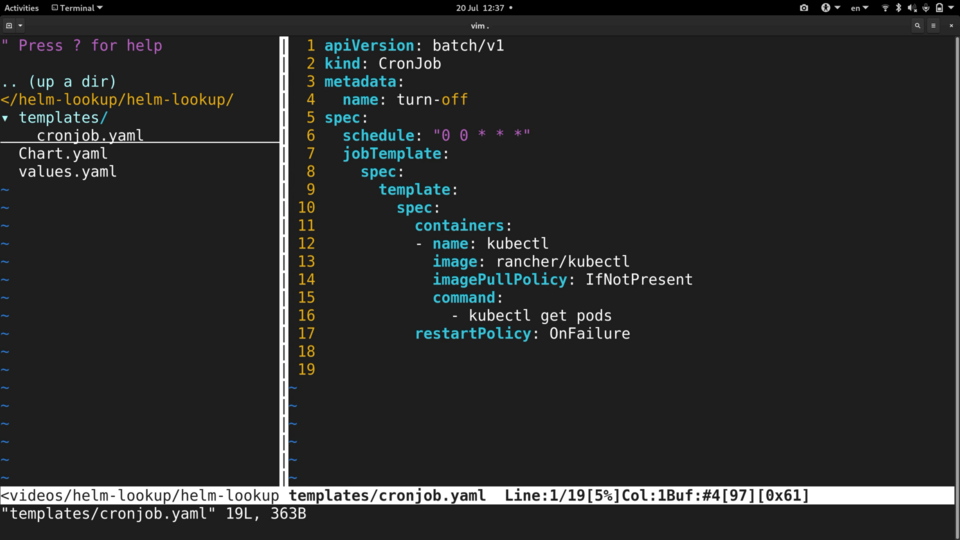Click the new terminal tab icon

9,26
